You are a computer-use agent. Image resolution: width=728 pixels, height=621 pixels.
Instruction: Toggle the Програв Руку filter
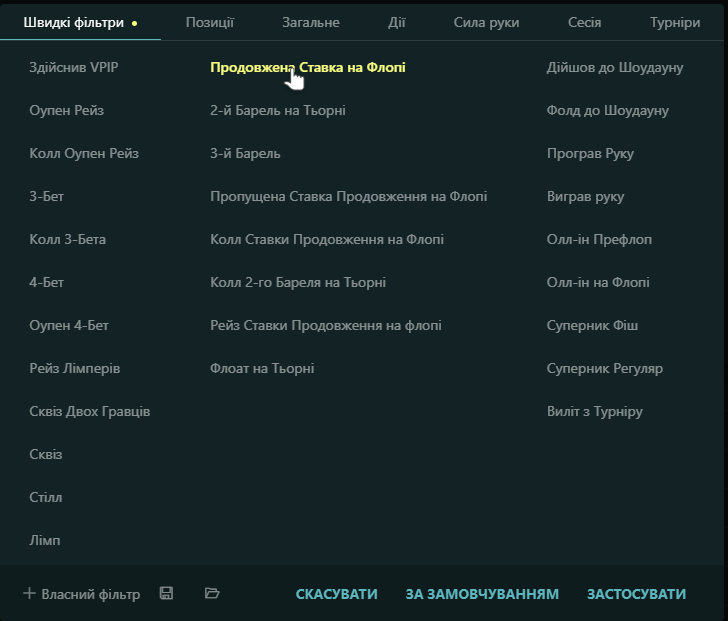point(590,153)
